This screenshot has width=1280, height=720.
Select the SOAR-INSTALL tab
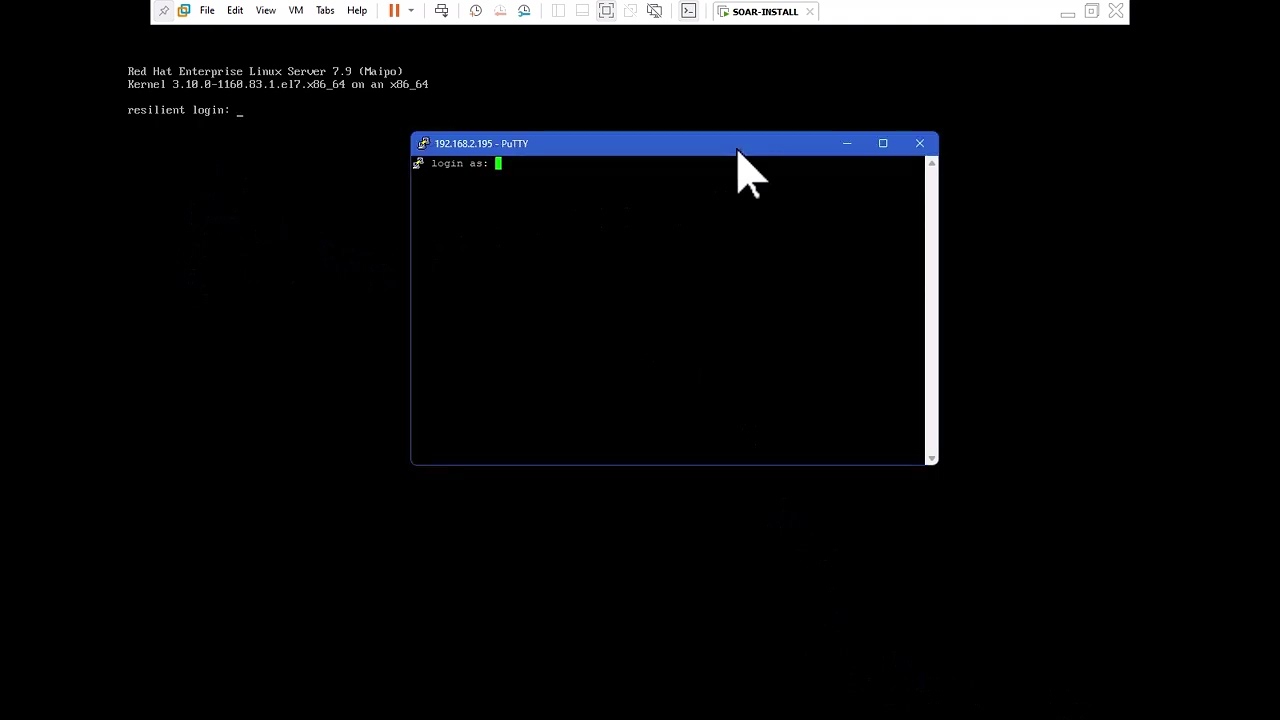(x=765, y=12)
